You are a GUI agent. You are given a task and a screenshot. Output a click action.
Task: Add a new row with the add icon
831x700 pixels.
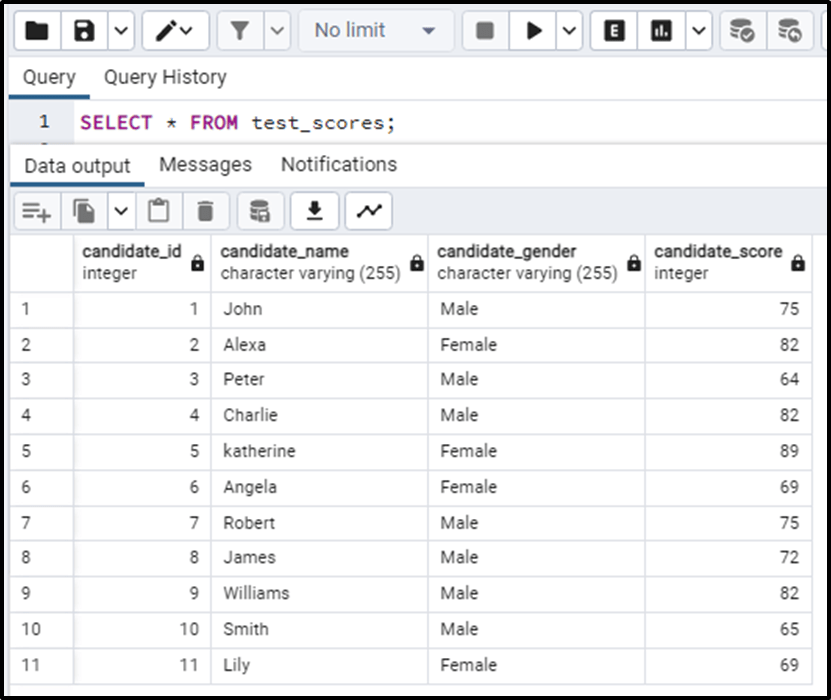pyautogui.click(x=35, y=210)
